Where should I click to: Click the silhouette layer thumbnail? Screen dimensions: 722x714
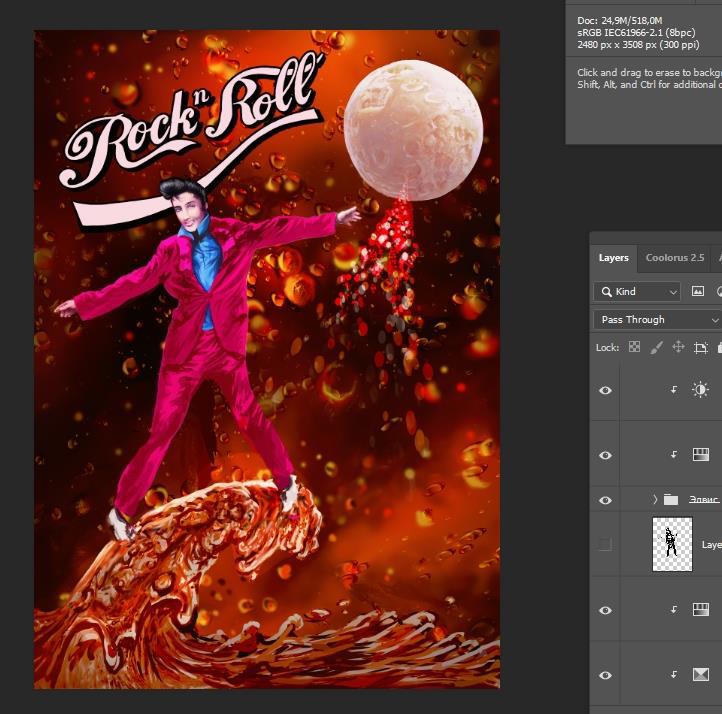click(672, 544)
